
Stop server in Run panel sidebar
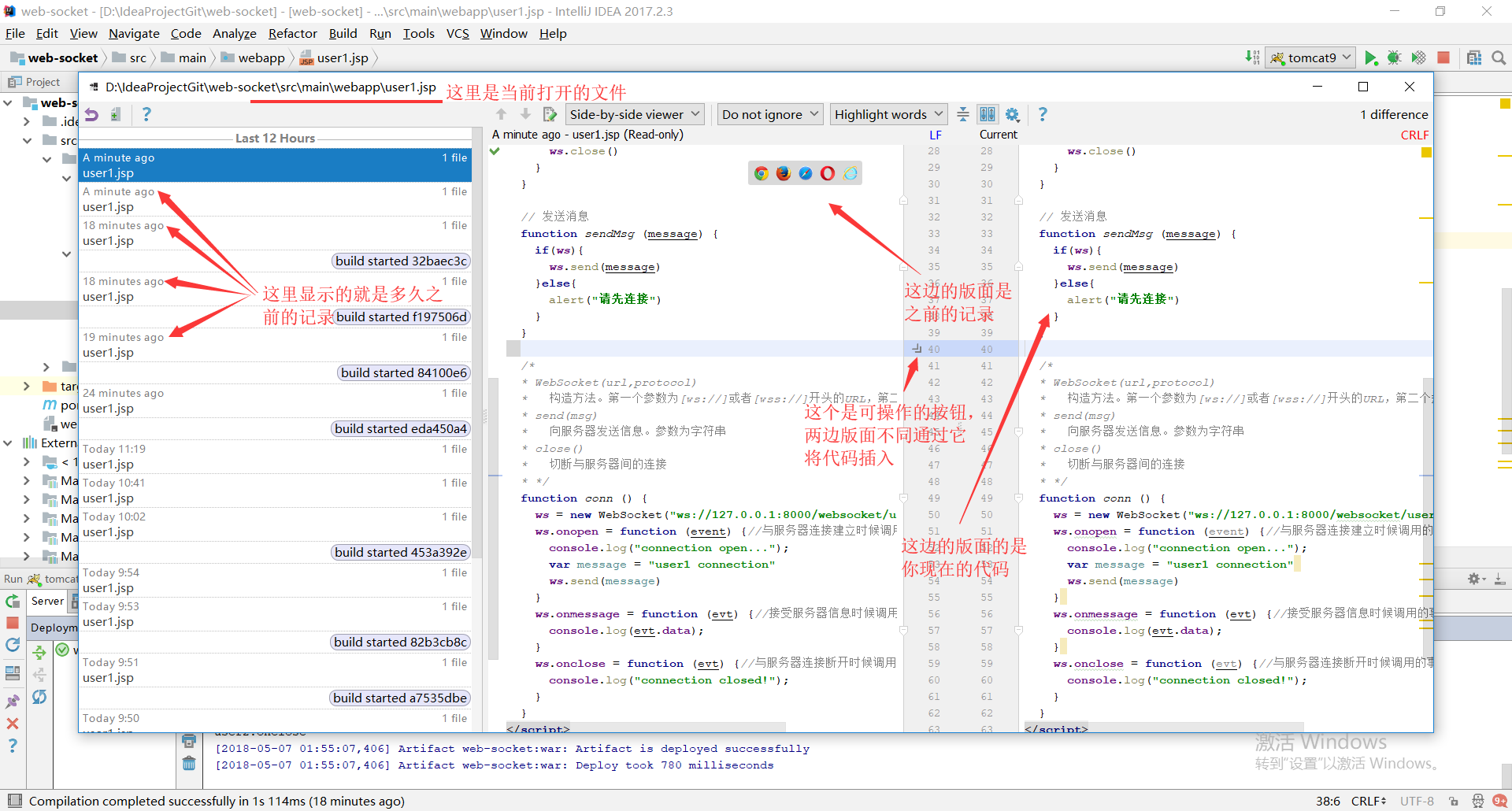(13, 623)
